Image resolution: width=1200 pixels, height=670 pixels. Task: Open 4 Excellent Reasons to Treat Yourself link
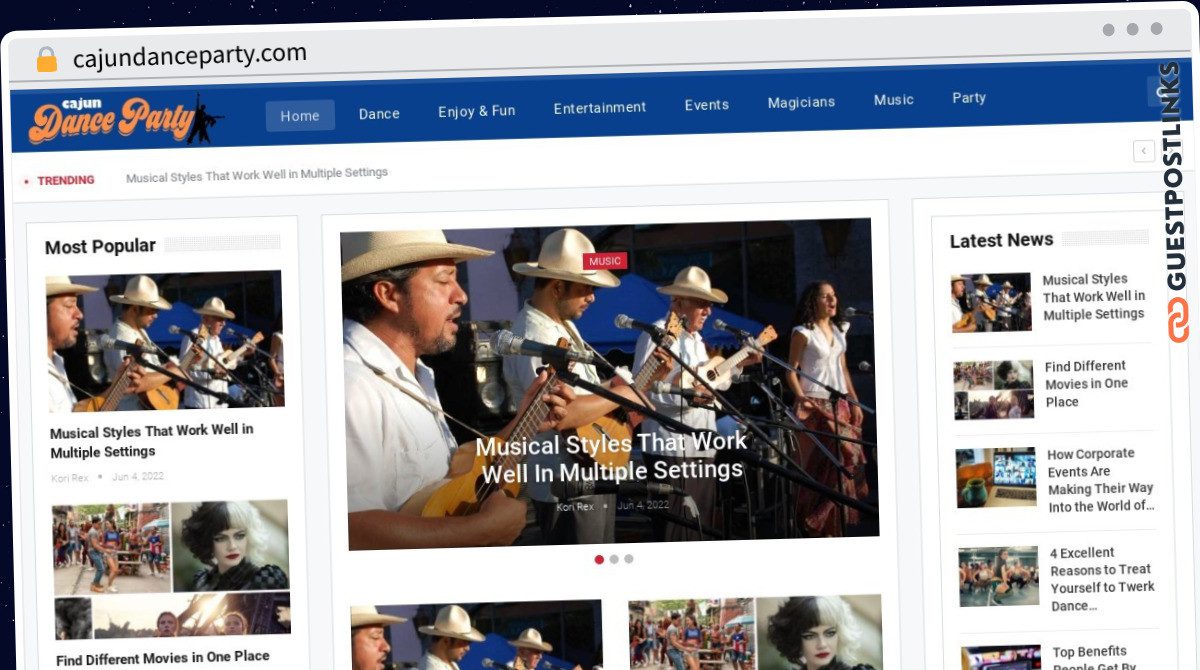point(1103,579)
